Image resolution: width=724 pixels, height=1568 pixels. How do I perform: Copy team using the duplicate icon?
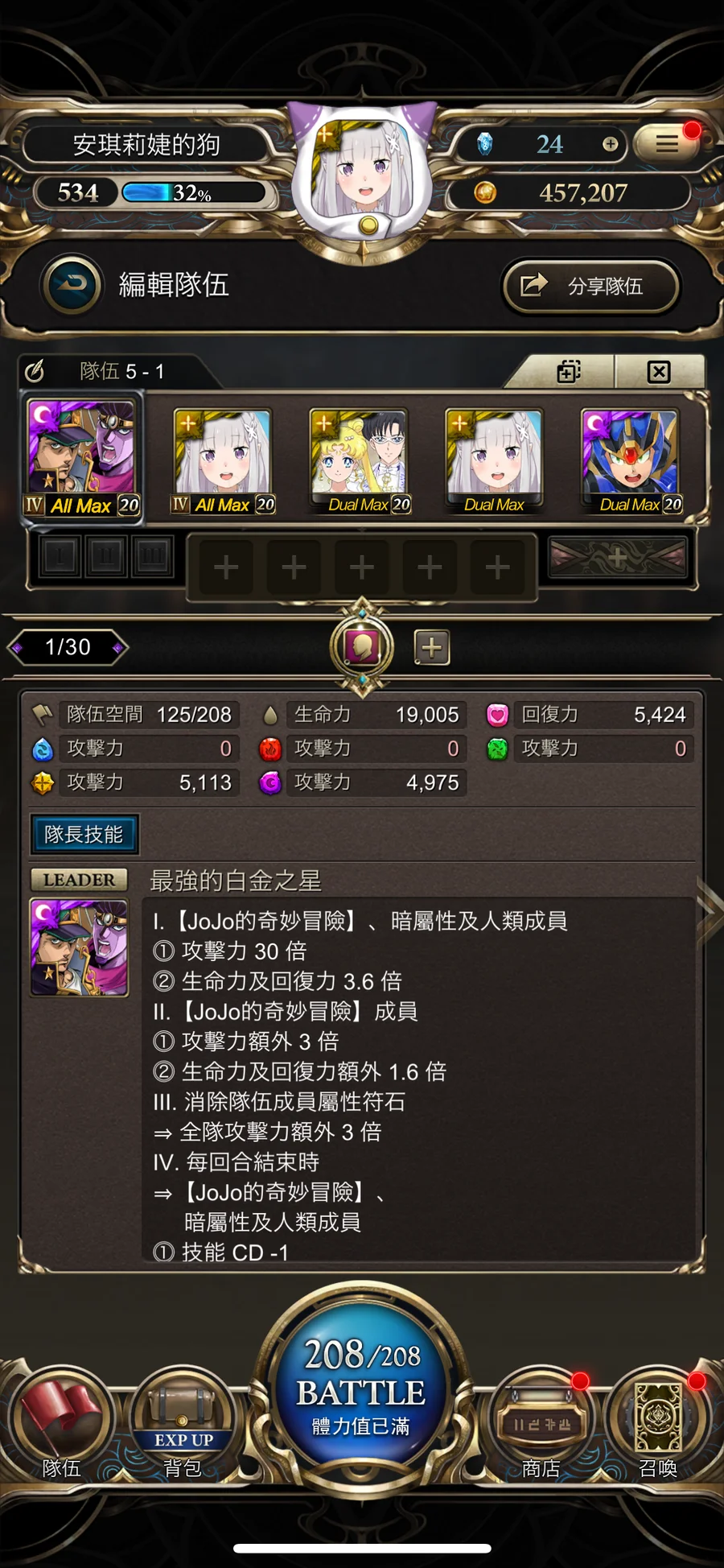click(x=569, y=372)
